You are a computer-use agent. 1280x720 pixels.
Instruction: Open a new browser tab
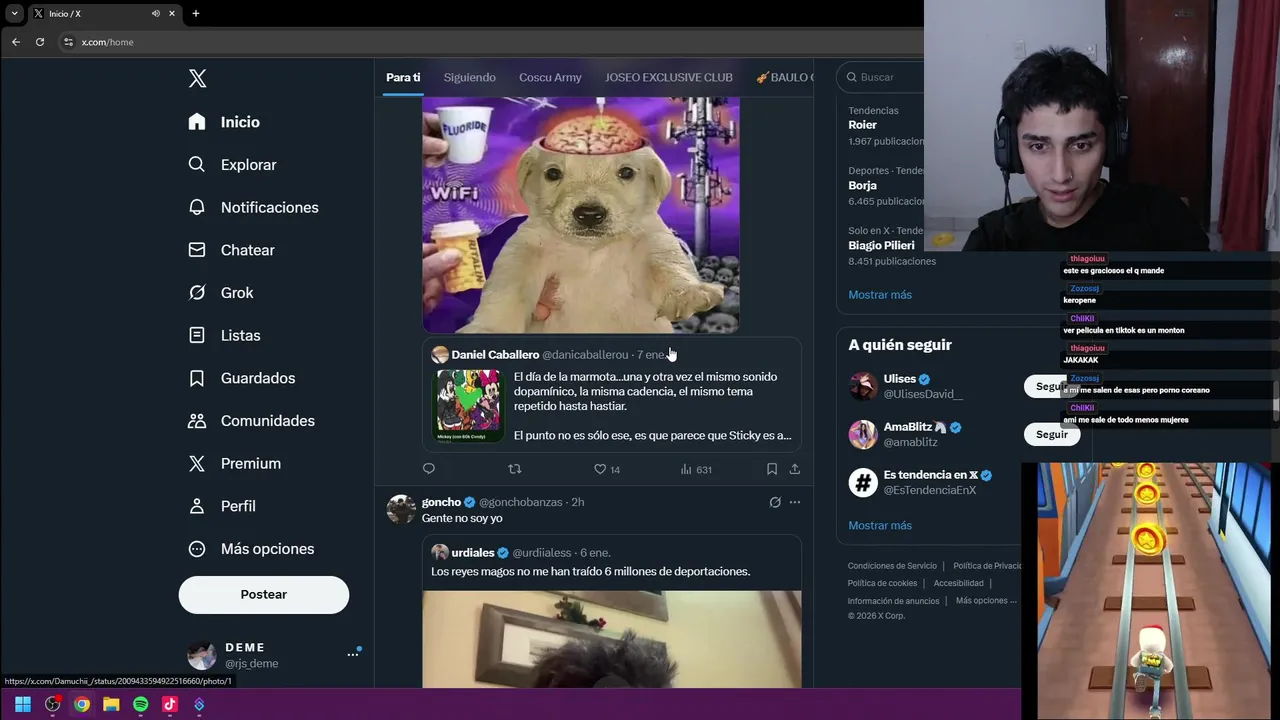coord(196,14)
